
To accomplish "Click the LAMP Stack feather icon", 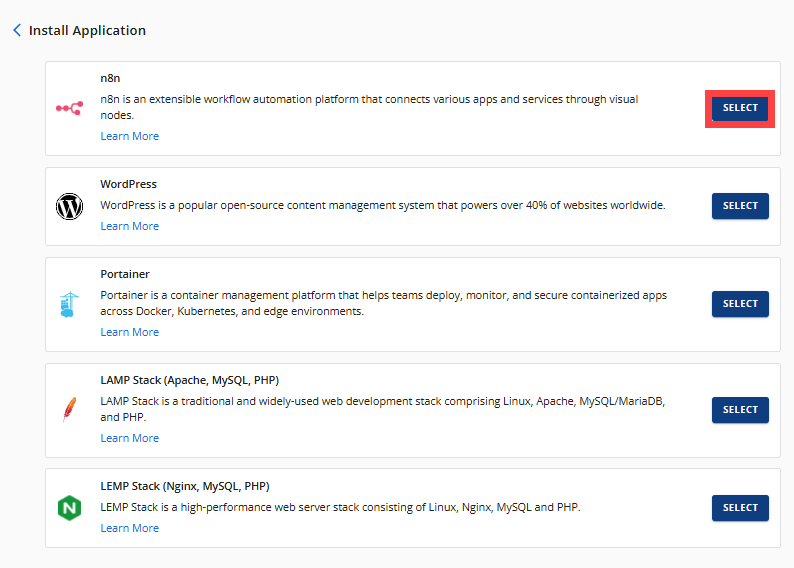I will pos(69,410).
